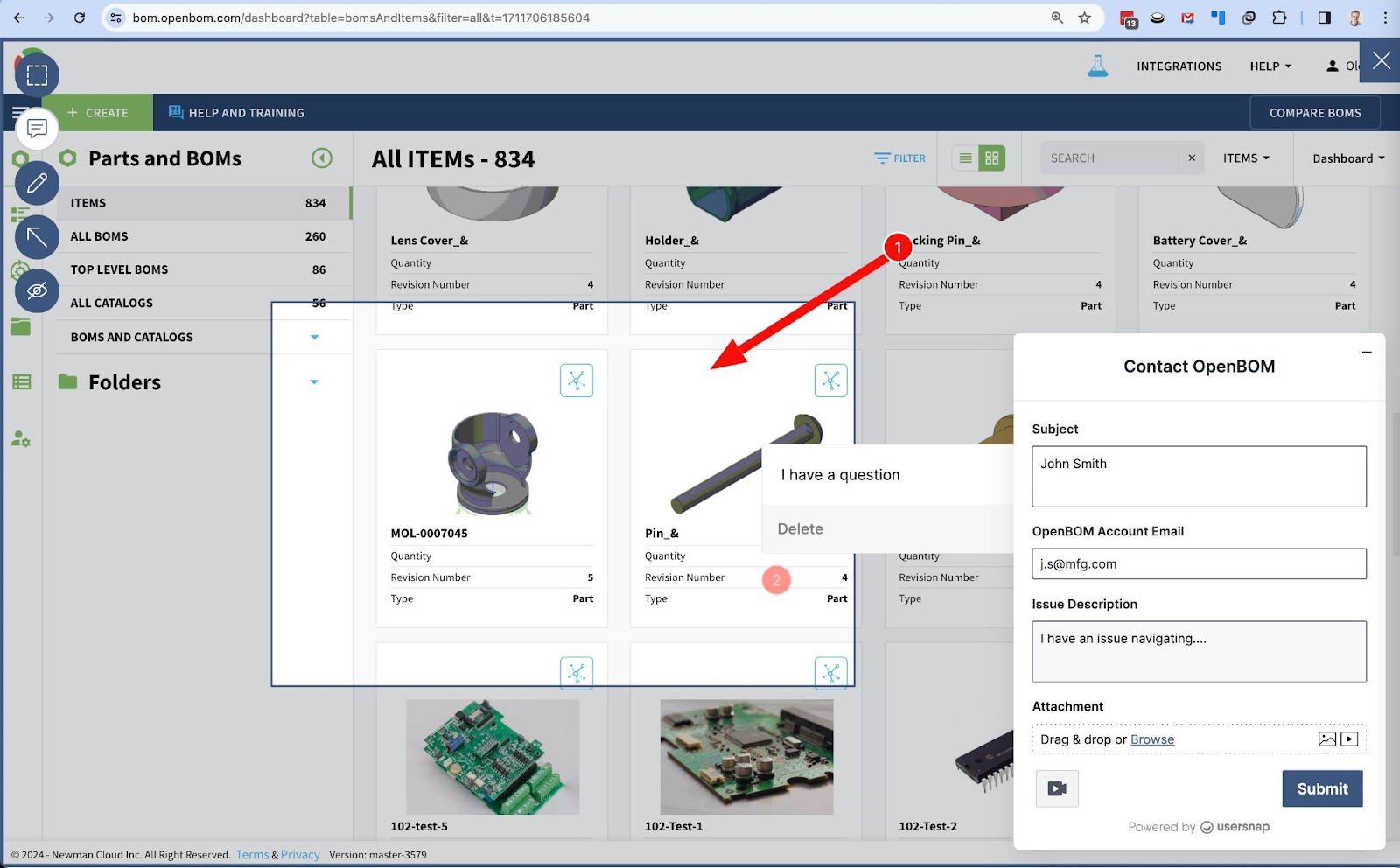Choose 'I have a question' option
The height and width of the screenshot is (868, 1400).
pyautogui.click(x=887, y=475)
